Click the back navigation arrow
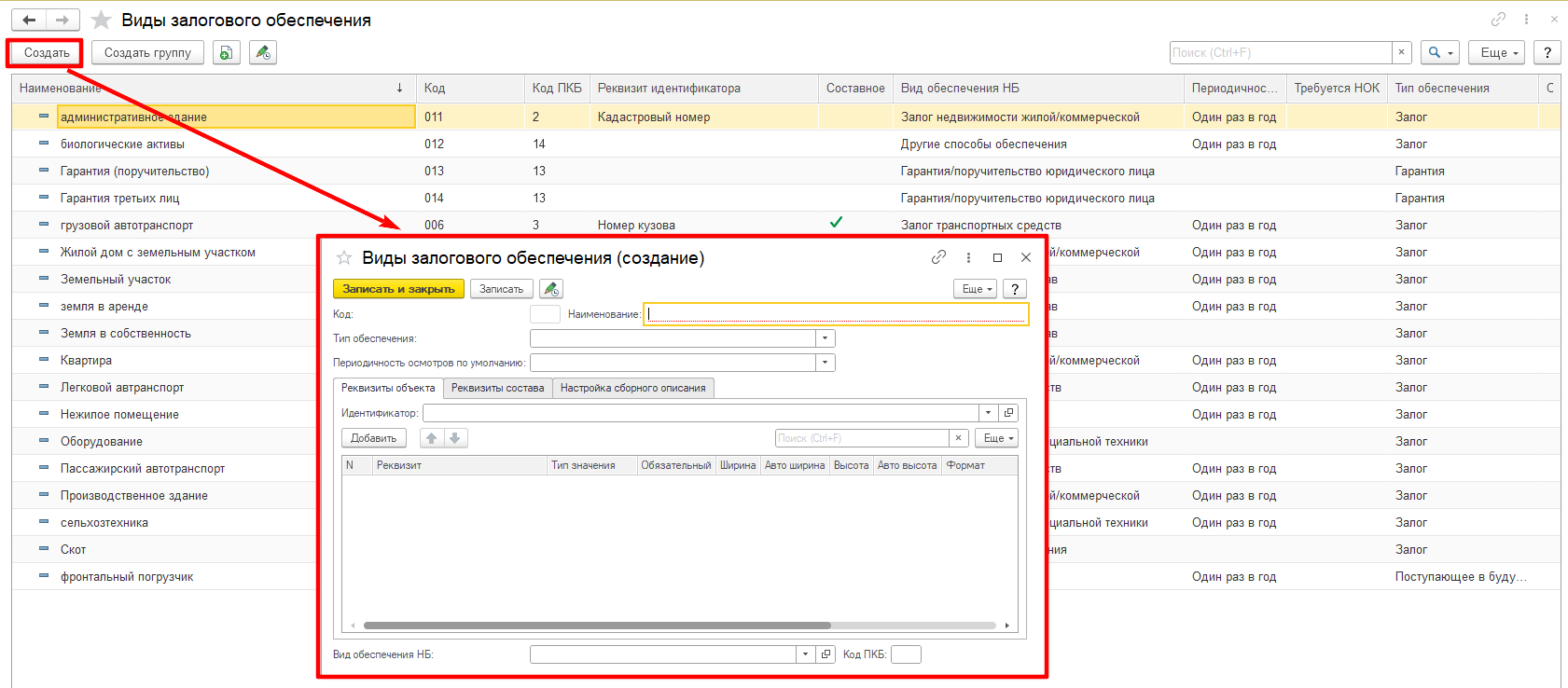 29,20
